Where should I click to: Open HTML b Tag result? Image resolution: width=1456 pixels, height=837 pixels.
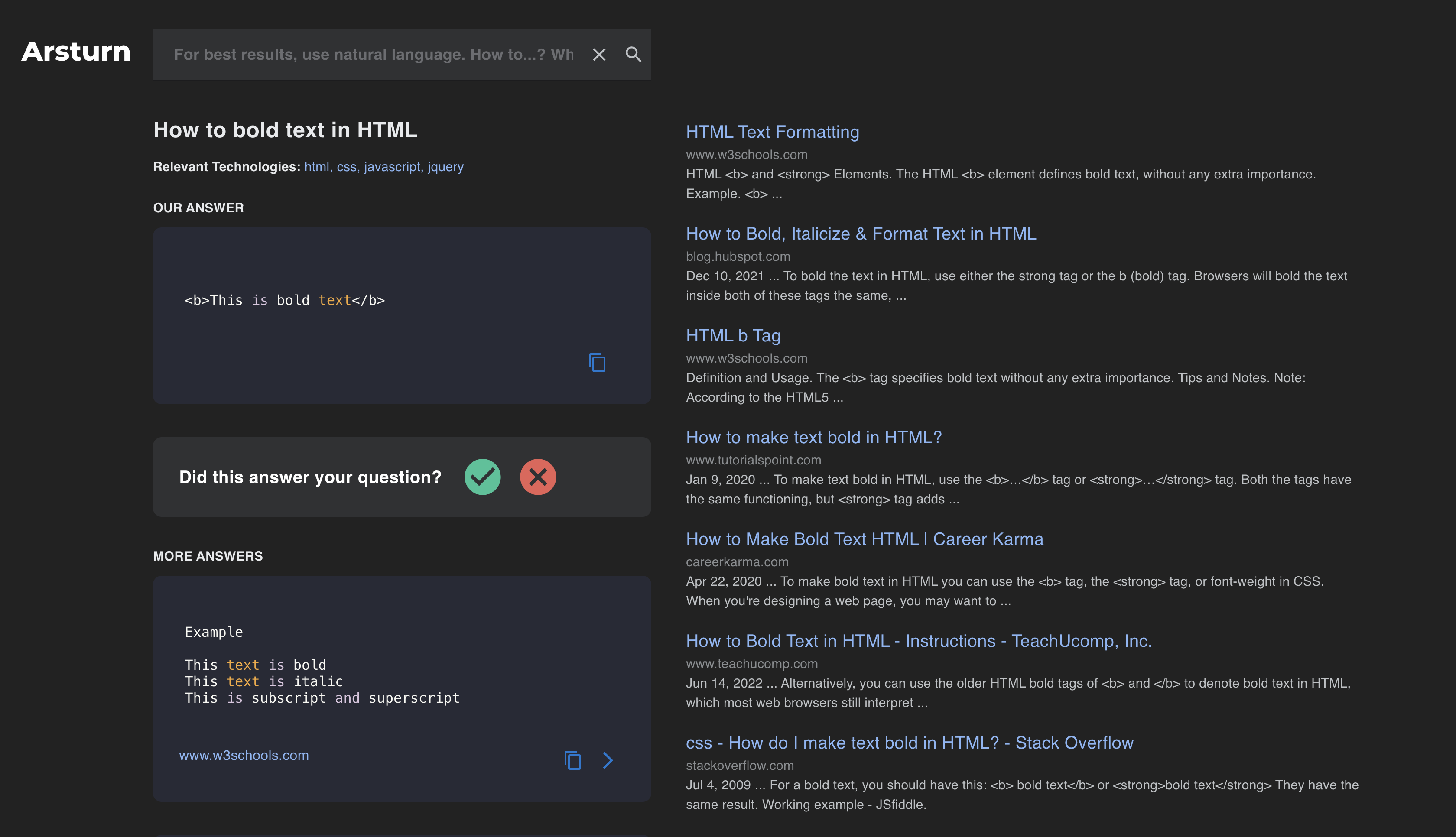(733, 336)
